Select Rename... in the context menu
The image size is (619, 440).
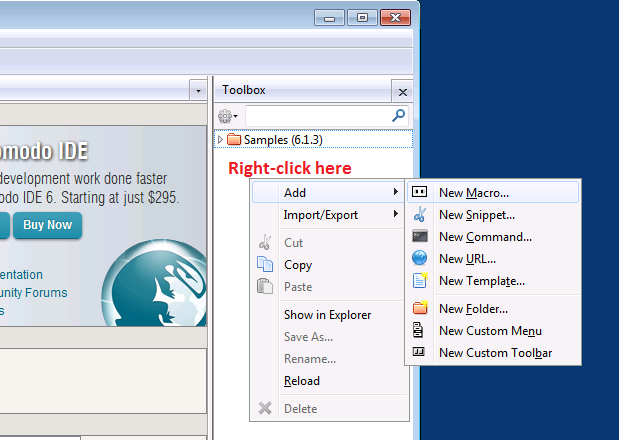click(x=329, y=359)
